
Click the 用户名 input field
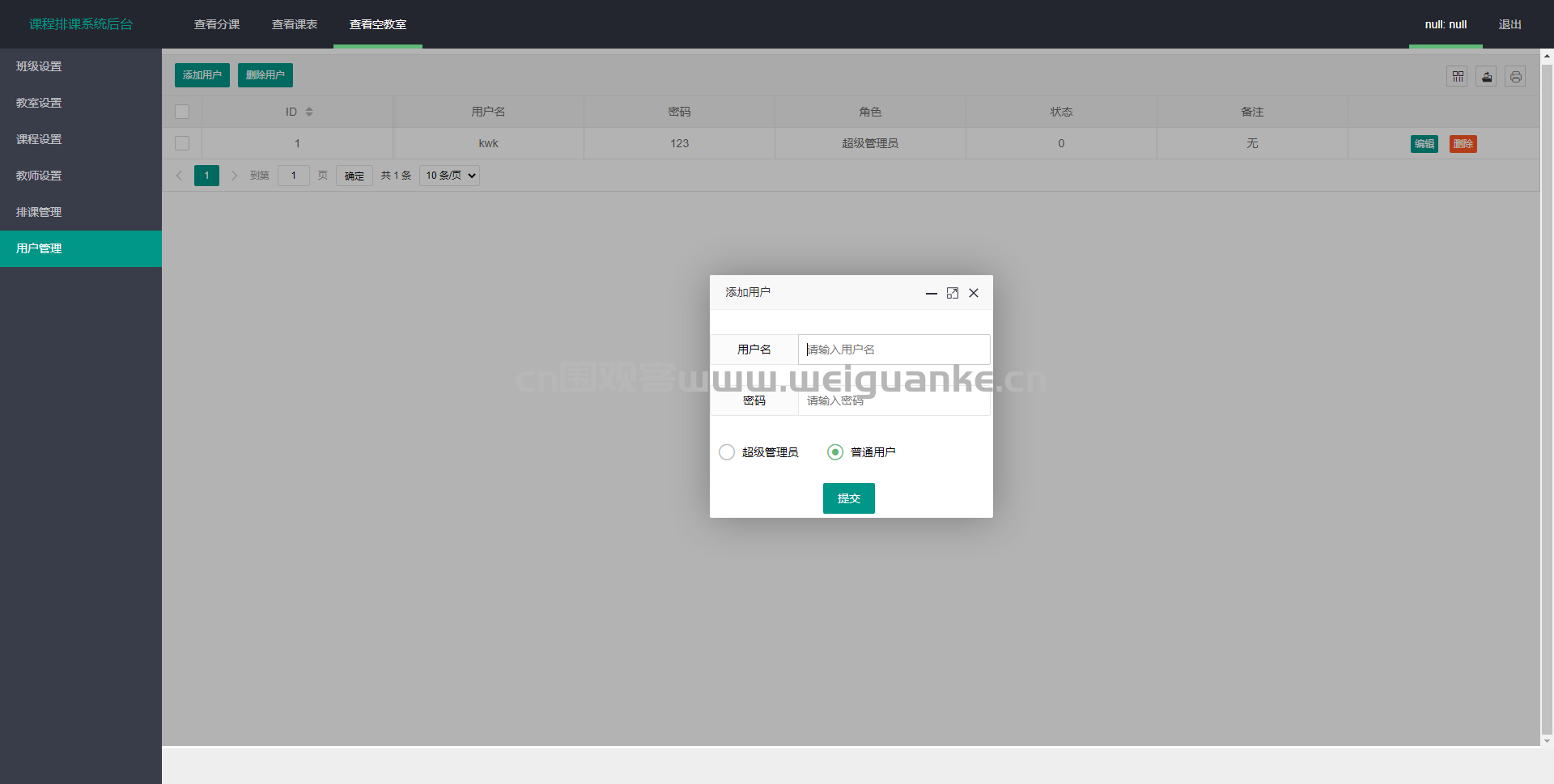click(894, 350)
